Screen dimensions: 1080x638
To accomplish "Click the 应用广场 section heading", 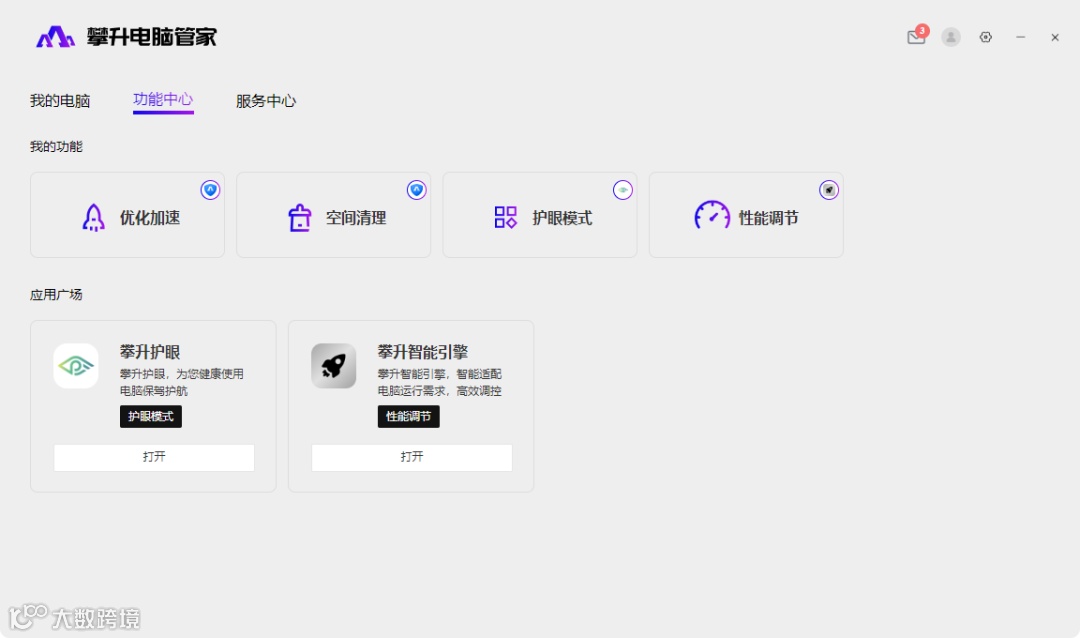I will [56, 295].
